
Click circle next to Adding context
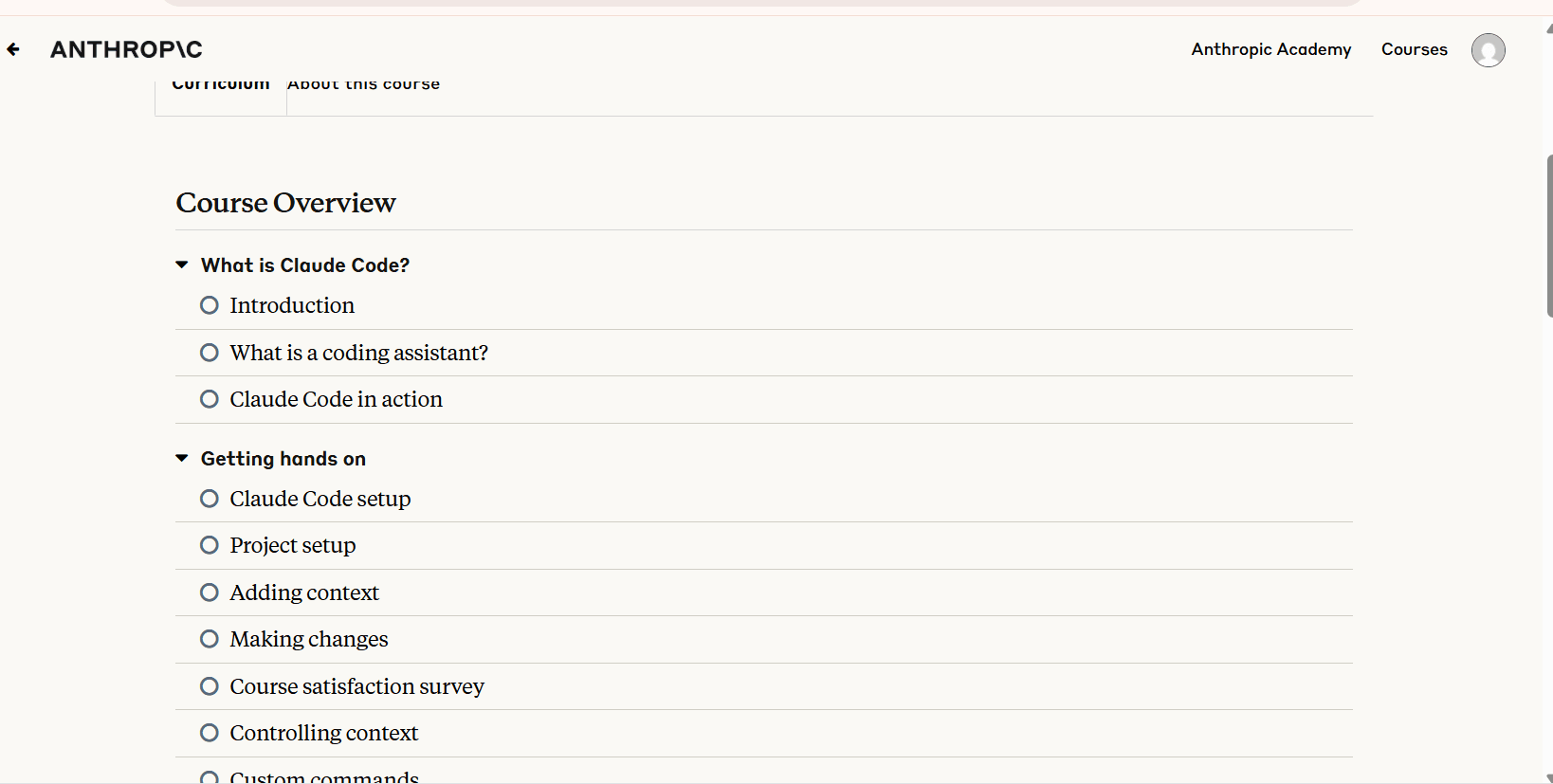pos(210,593)
